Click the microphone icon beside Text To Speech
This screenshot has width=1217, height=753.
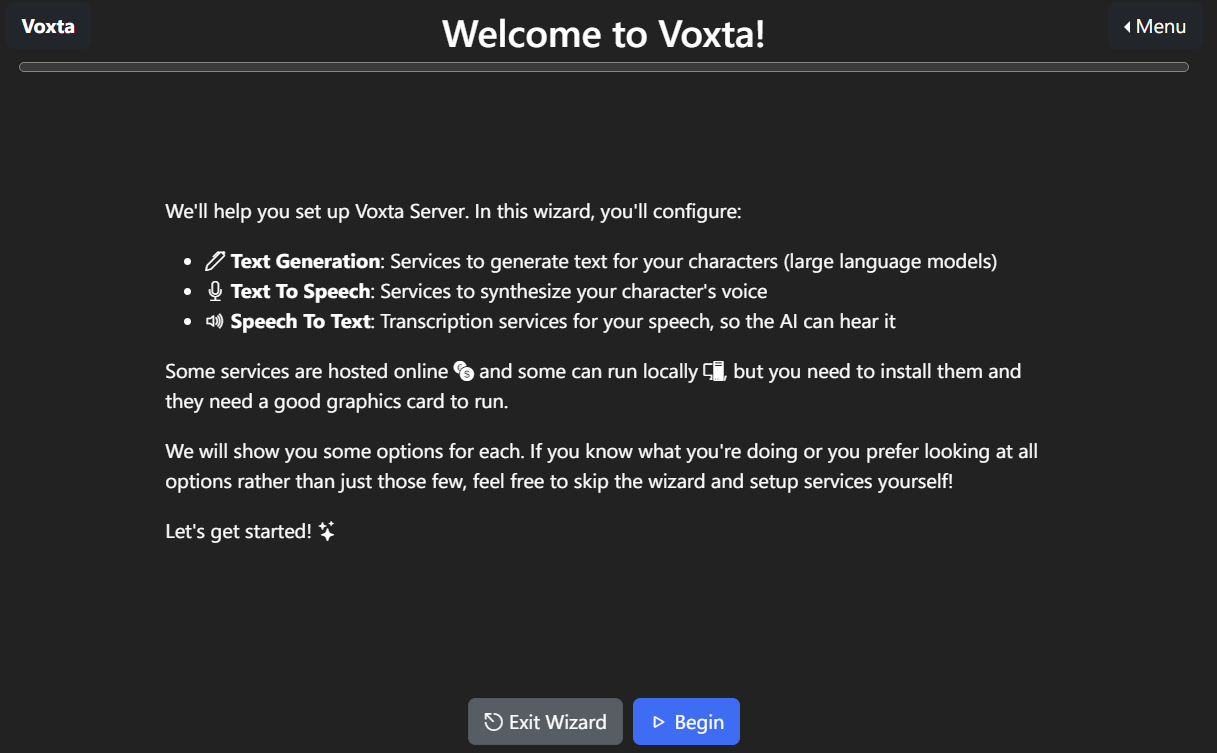pyautogui.click(x=215, y=292)
